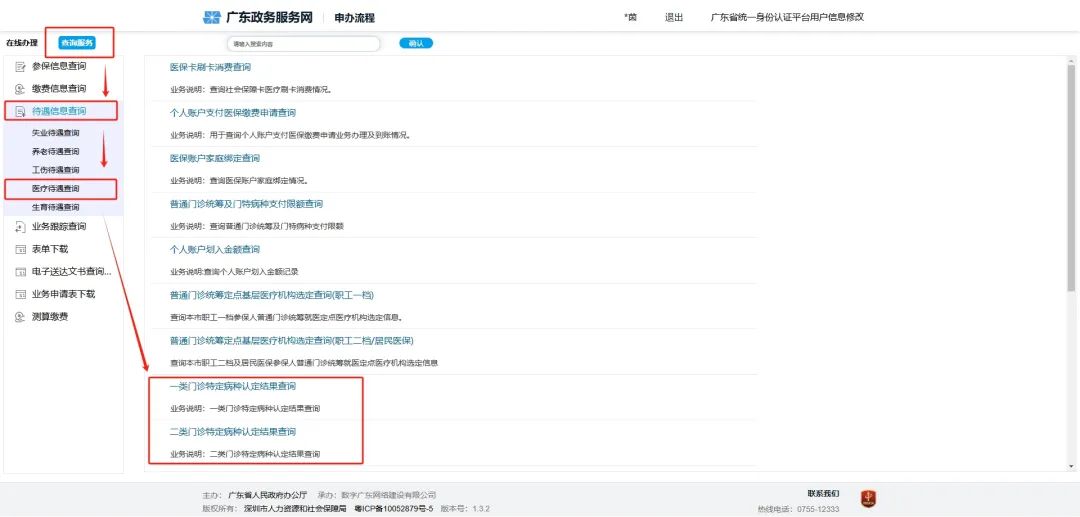This screenshot has width=1080, height=517.
Task: Open 医保账户家庭绑定查询 link
Action: point(215,158)
